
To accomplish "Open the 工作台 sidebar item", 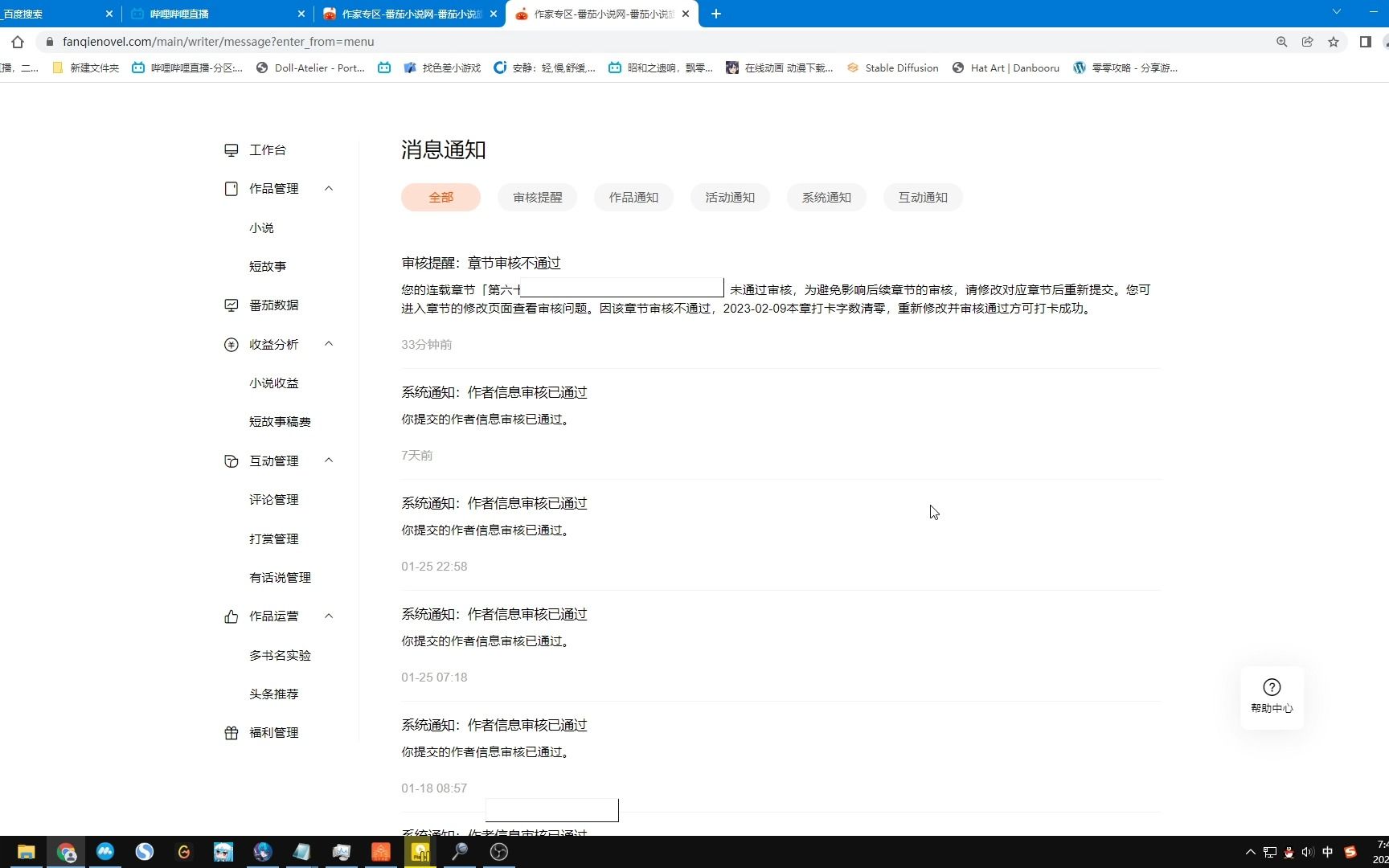I will (x=267, y=150).
